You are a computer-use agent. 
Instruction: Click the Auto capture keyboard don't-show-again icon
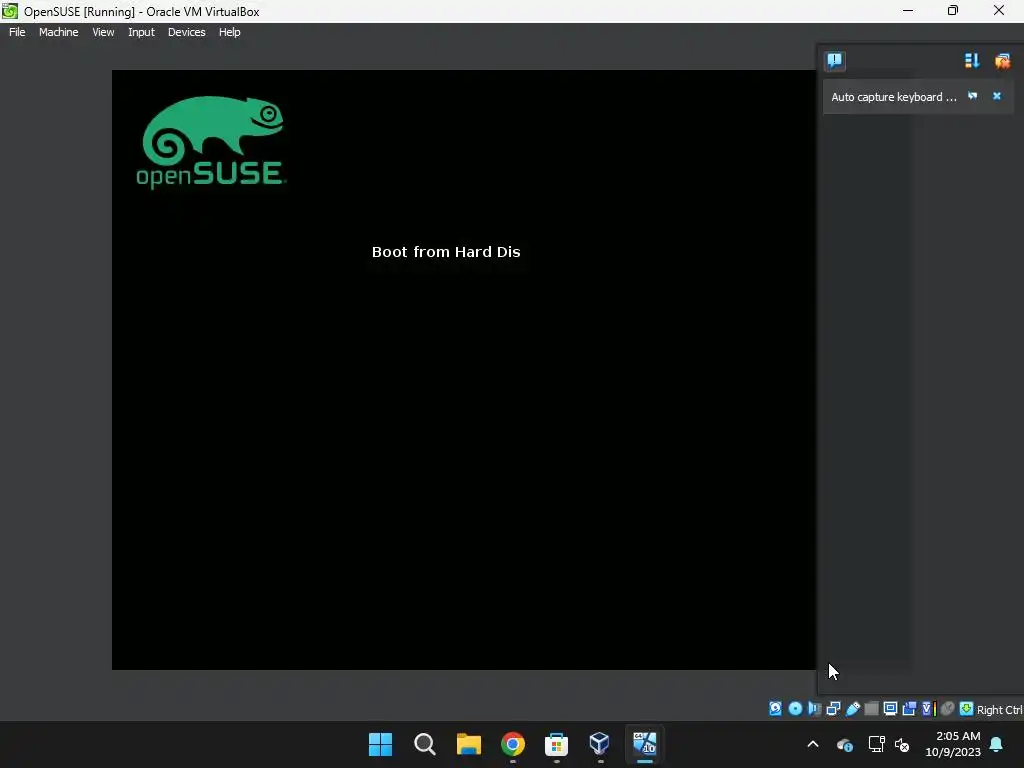pyautogui.click(x=972, y=96)
